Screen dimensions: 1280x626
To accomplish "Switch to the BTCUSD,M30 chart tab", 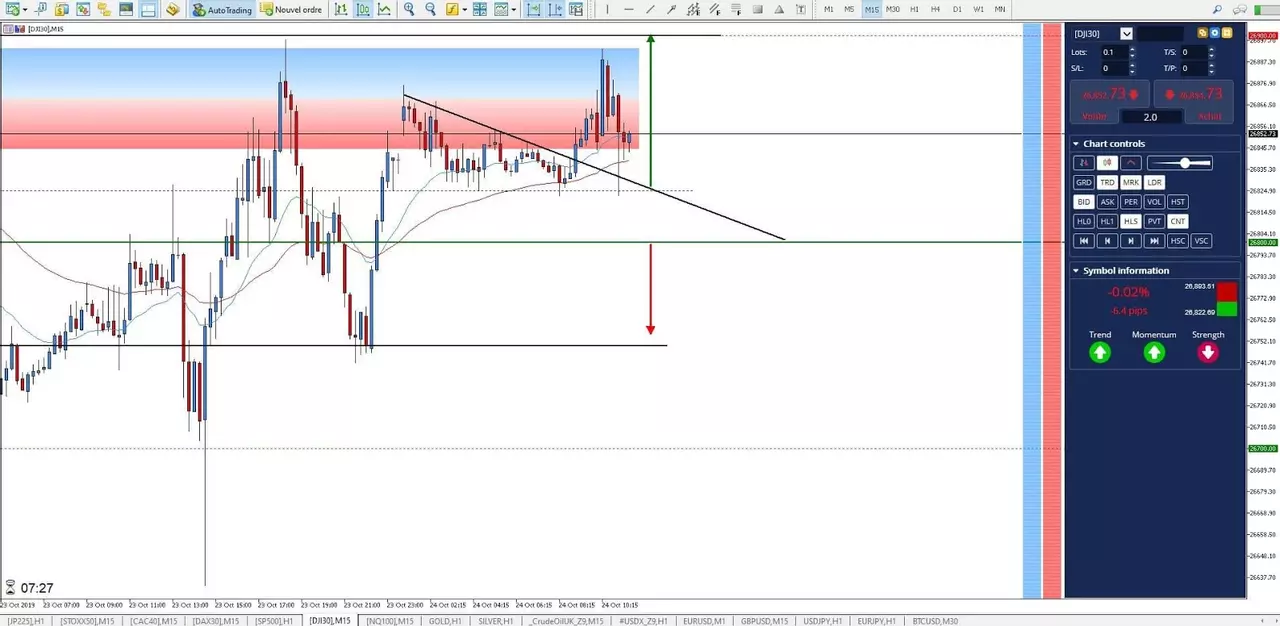I will (x=935, y=621).
